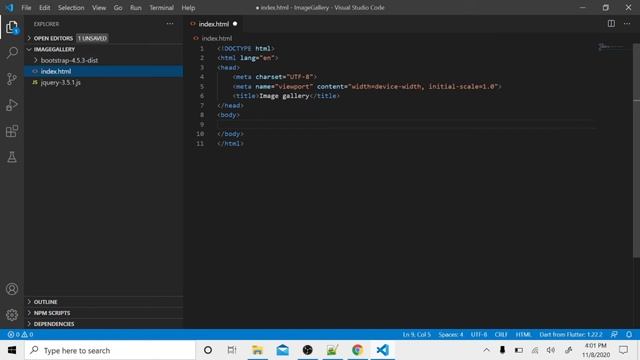Select the index.html editor tab

tap(213, 24)
